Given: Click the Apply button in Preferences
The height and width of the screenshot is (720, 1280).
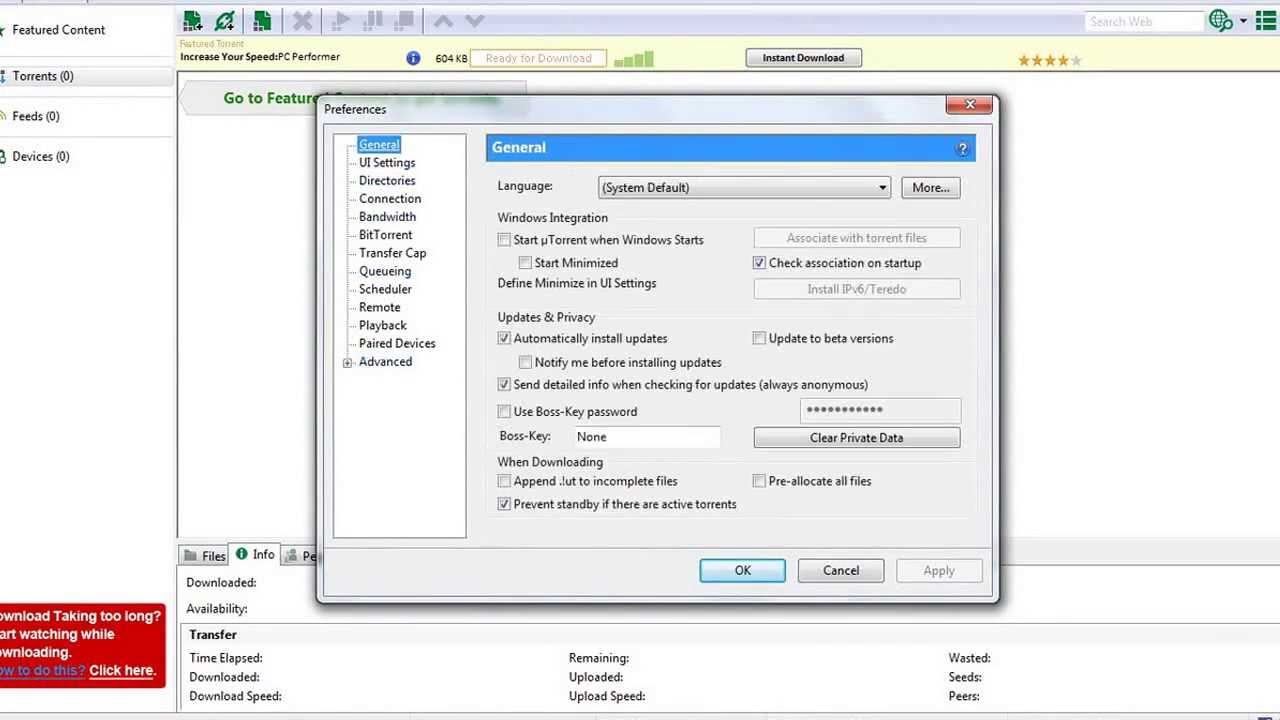Looking at the screenshot, I should tap(939, 571).
